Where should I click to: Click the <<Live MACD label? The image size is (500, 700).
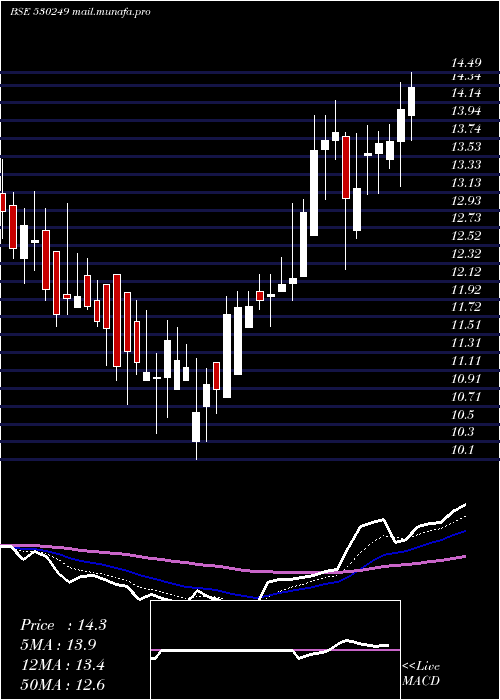click(421, 673)
